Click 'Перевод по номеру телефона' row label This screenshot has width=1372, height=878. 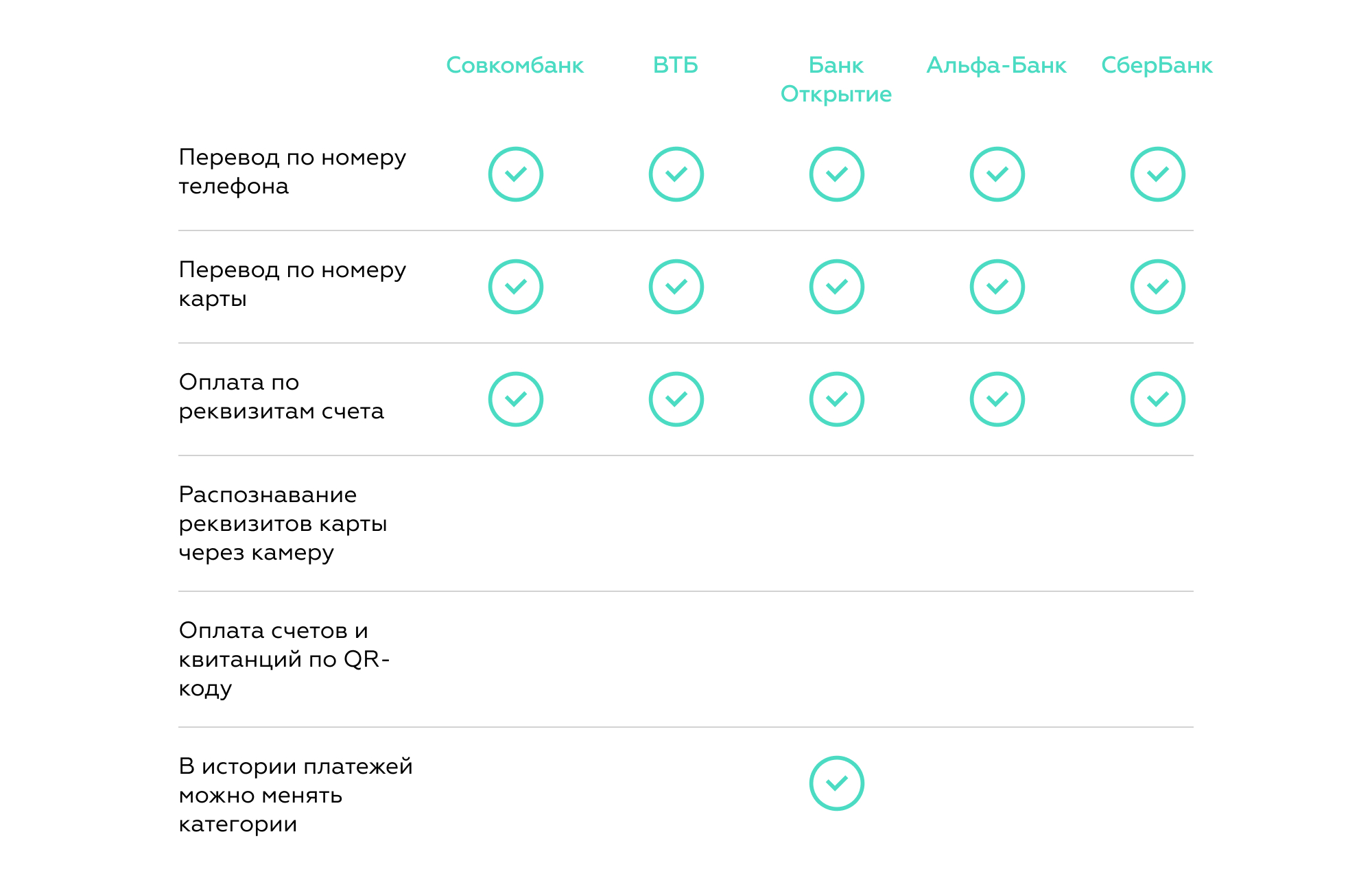pyautogui.click(x=292, y=171)
